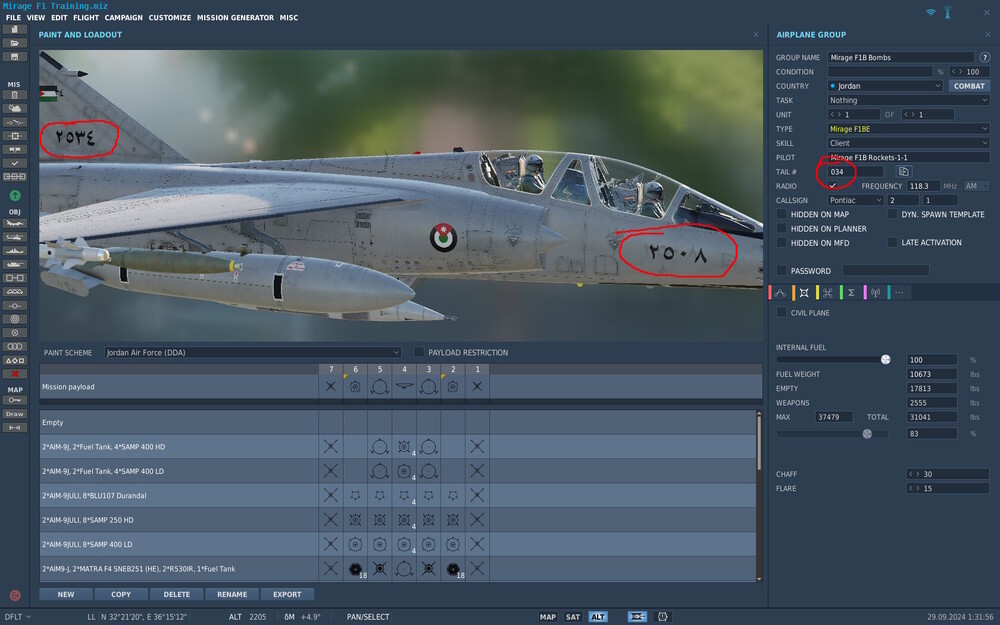The width and height of the screenshot is (1000, 625).
Task: Open the Mission Generator menu
Action: pyautogui.click(x=235, y=18)
